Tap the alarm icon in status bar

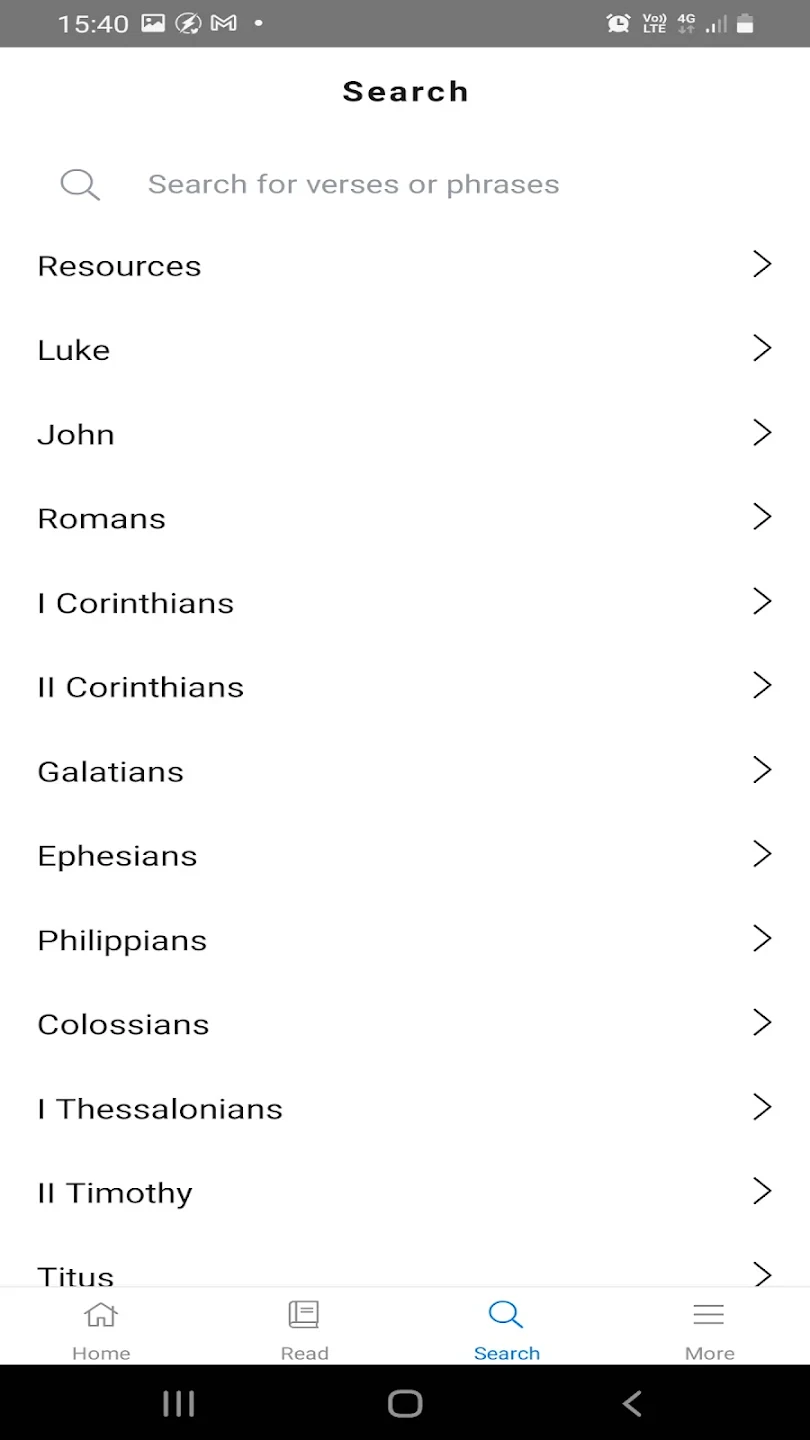618,23
